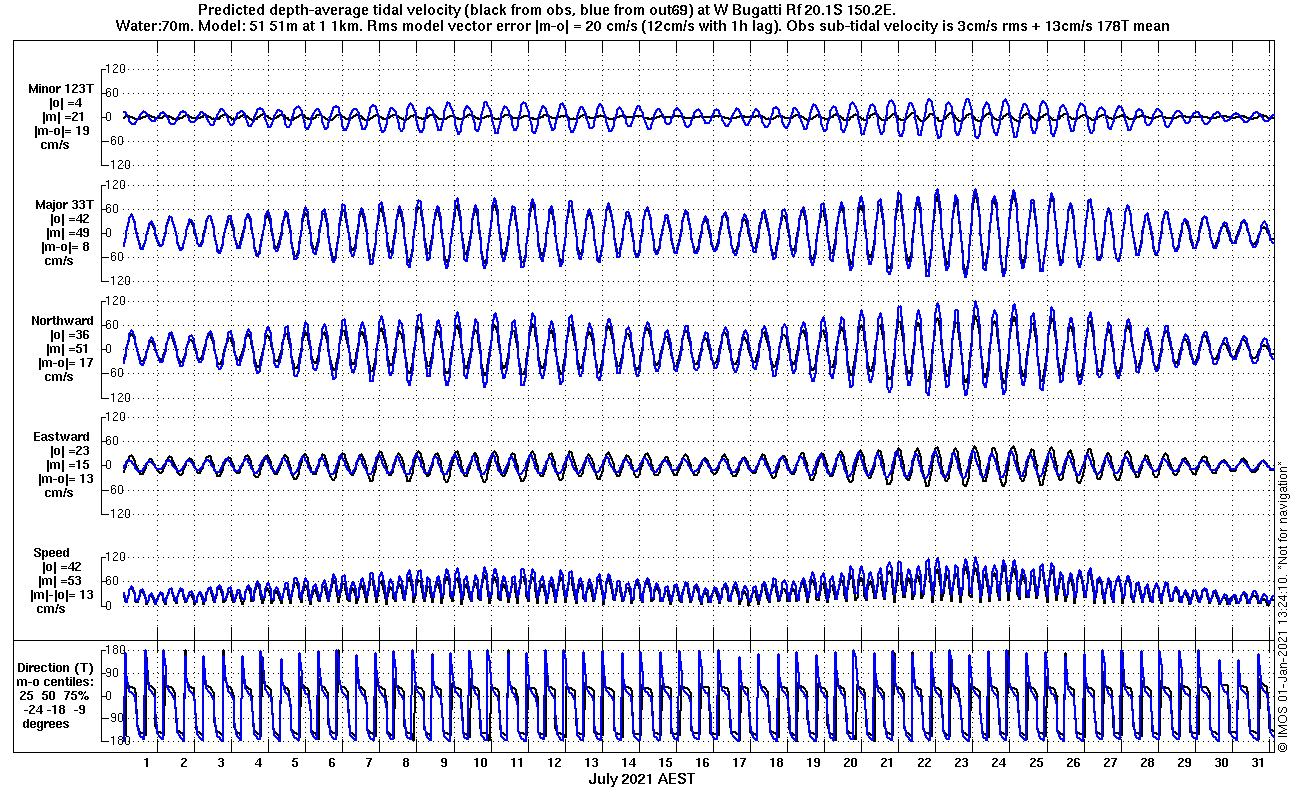Click '|m| =15' in the Eastward panel
The width and height of the screenshot is (1300, 800).
(x=69, y=465)
